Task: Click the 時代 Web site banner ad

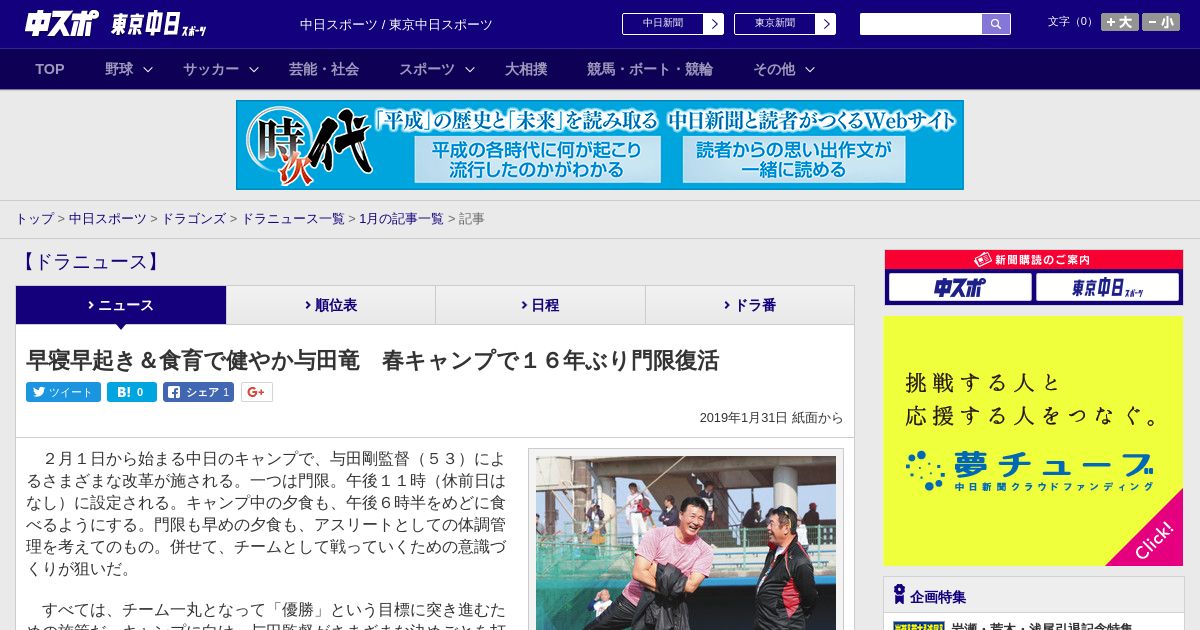Action: pyautogui.click(x=600, y=145)
